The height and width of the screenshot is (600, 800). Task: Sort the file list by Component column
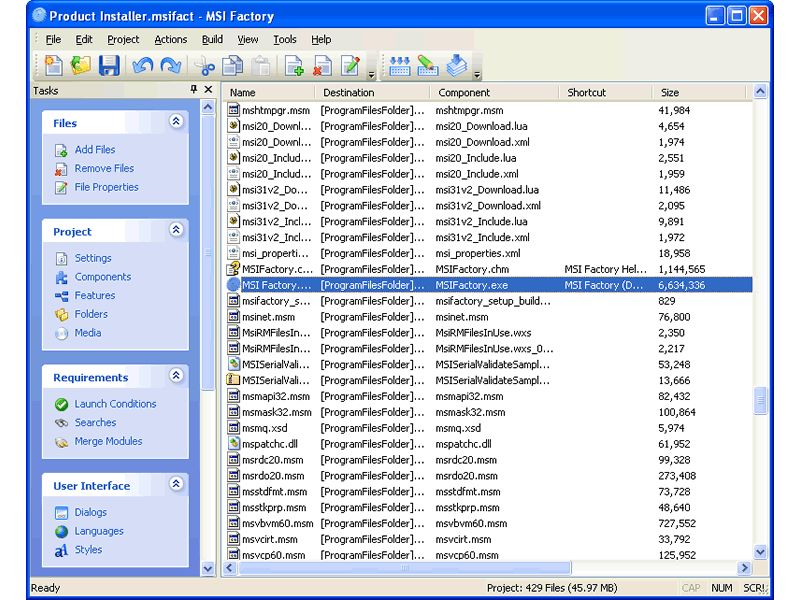tap(494, 92)
